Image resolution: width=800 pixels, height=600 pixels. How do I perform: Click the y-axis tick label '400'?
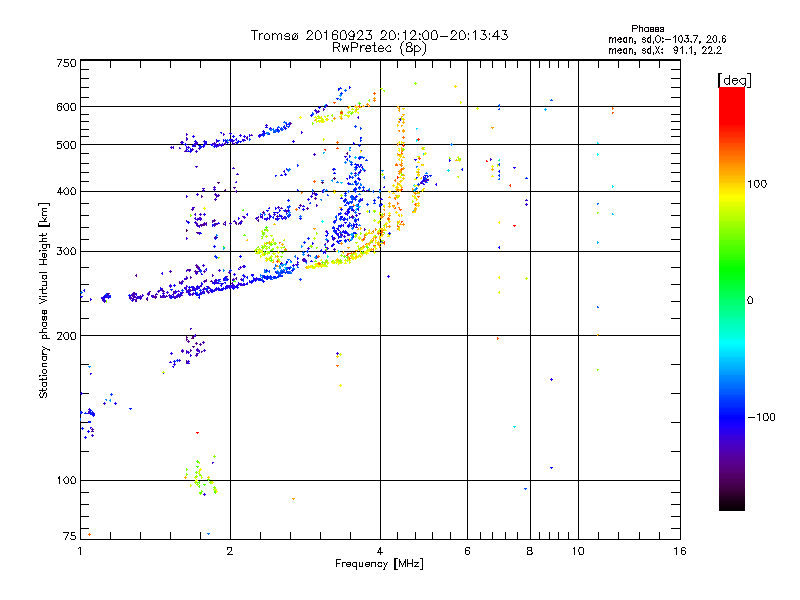(66, 191)
